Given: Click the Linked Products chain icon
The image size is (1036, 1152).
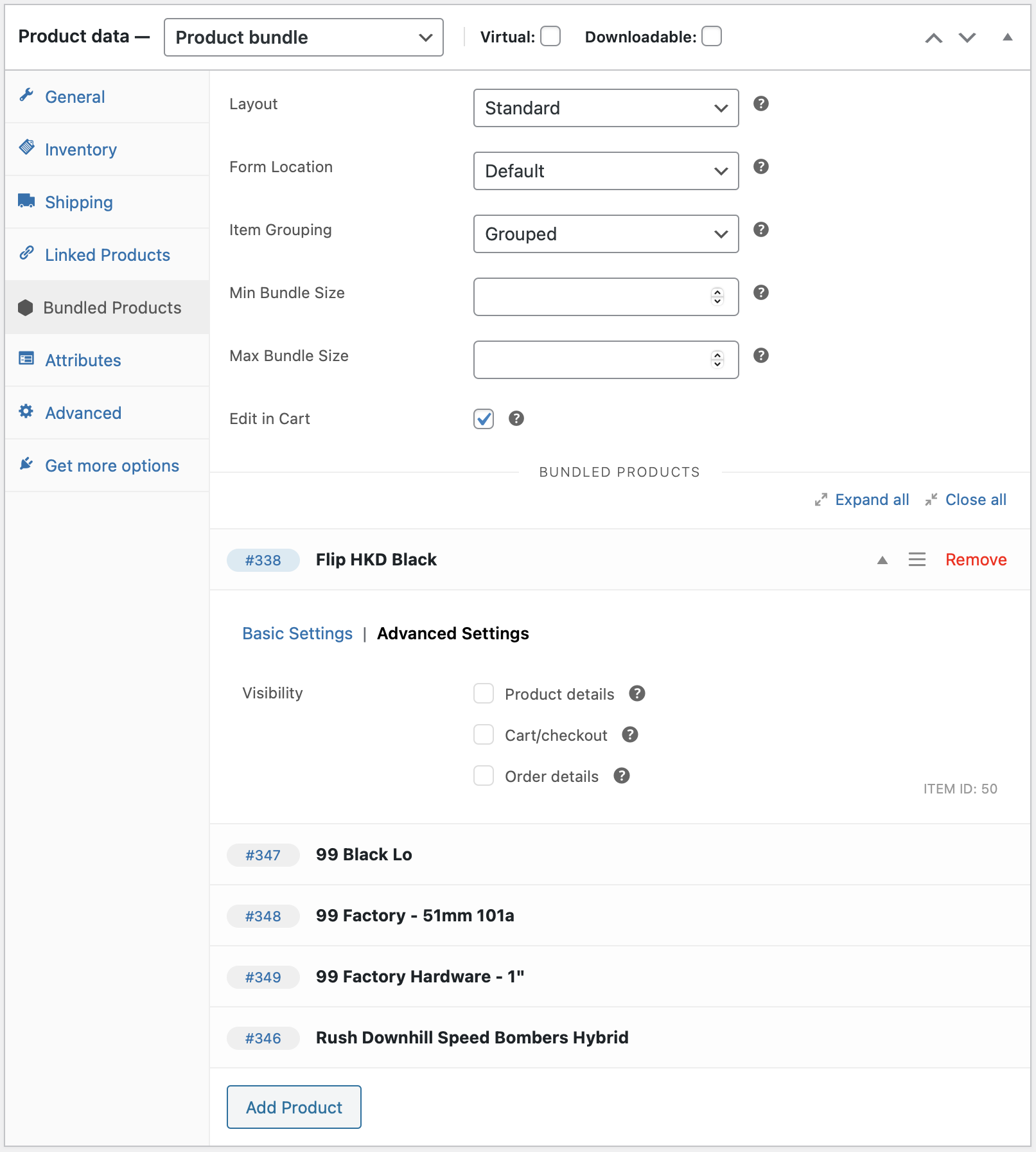Looking at the screenshot, I should [x=26, y=254].
